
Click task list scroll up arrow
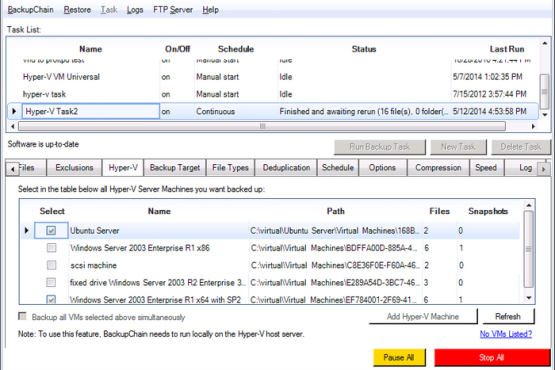544,43
